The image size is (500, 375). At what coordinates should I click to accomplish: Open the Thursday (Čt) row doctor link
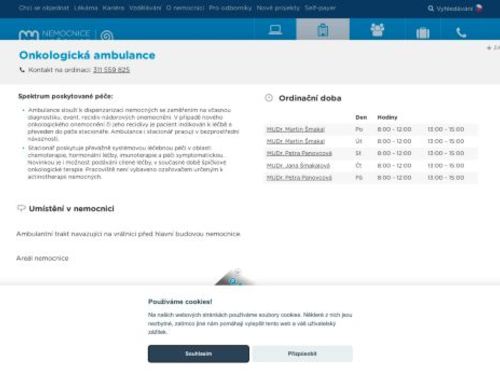pos(298,166)
